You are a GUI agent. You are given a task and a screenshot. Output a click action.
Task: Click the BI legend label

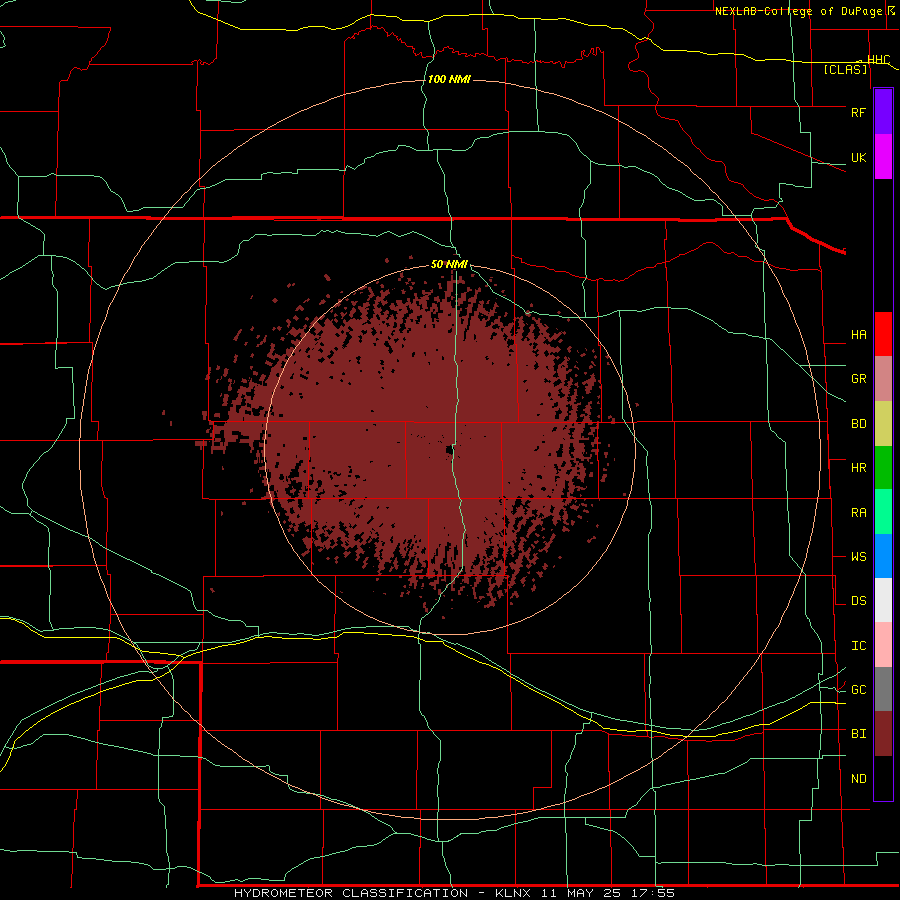[x=858, y=734]
